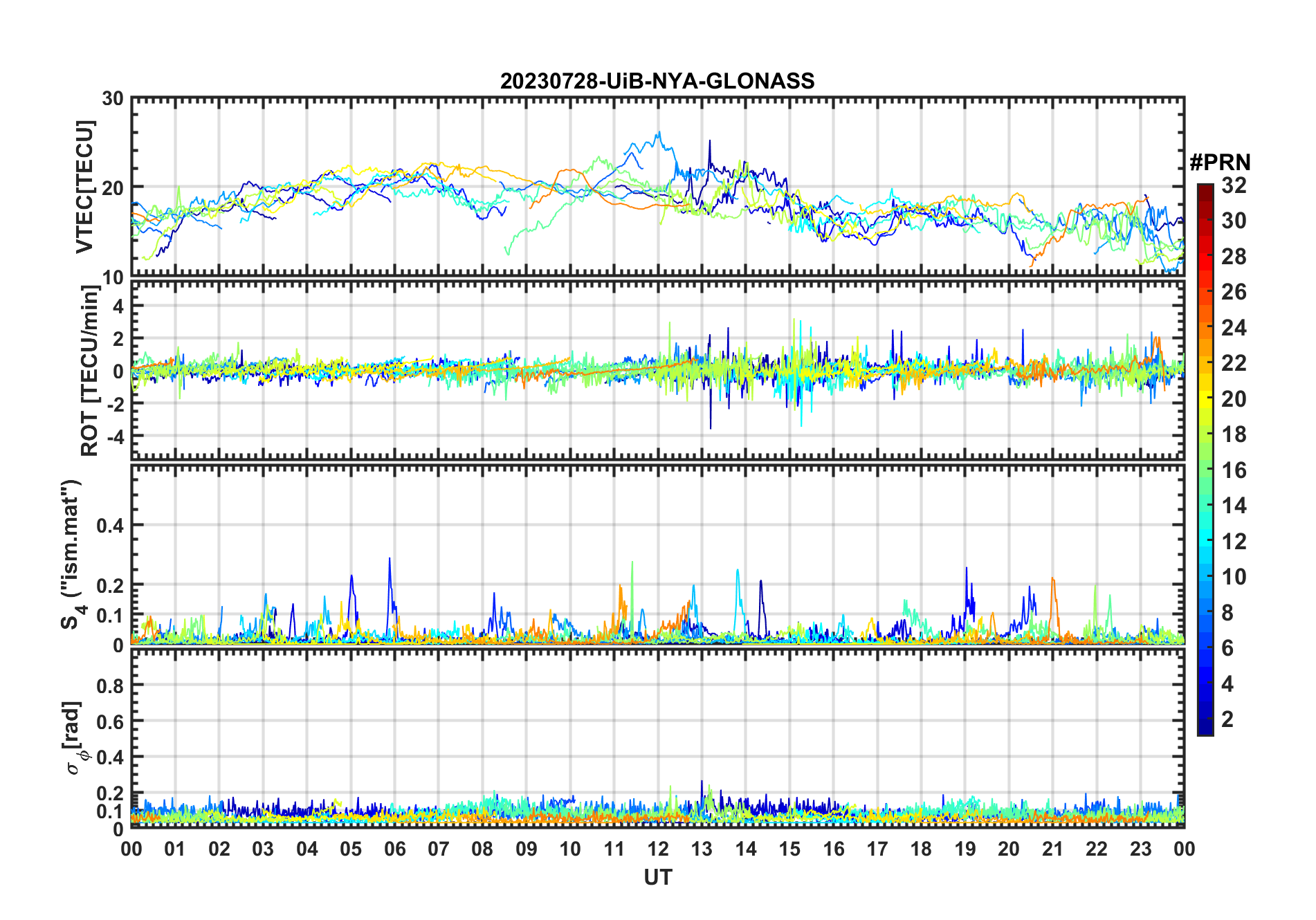Viewport: 1316px width, 920px height.
Task: Click sigma phi y-axis tick 0.6
Action: pyautogui.click(x=111, y=722)
